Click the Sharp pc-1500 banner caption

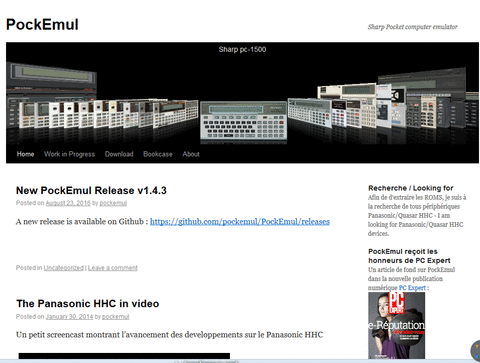[242, 49]
